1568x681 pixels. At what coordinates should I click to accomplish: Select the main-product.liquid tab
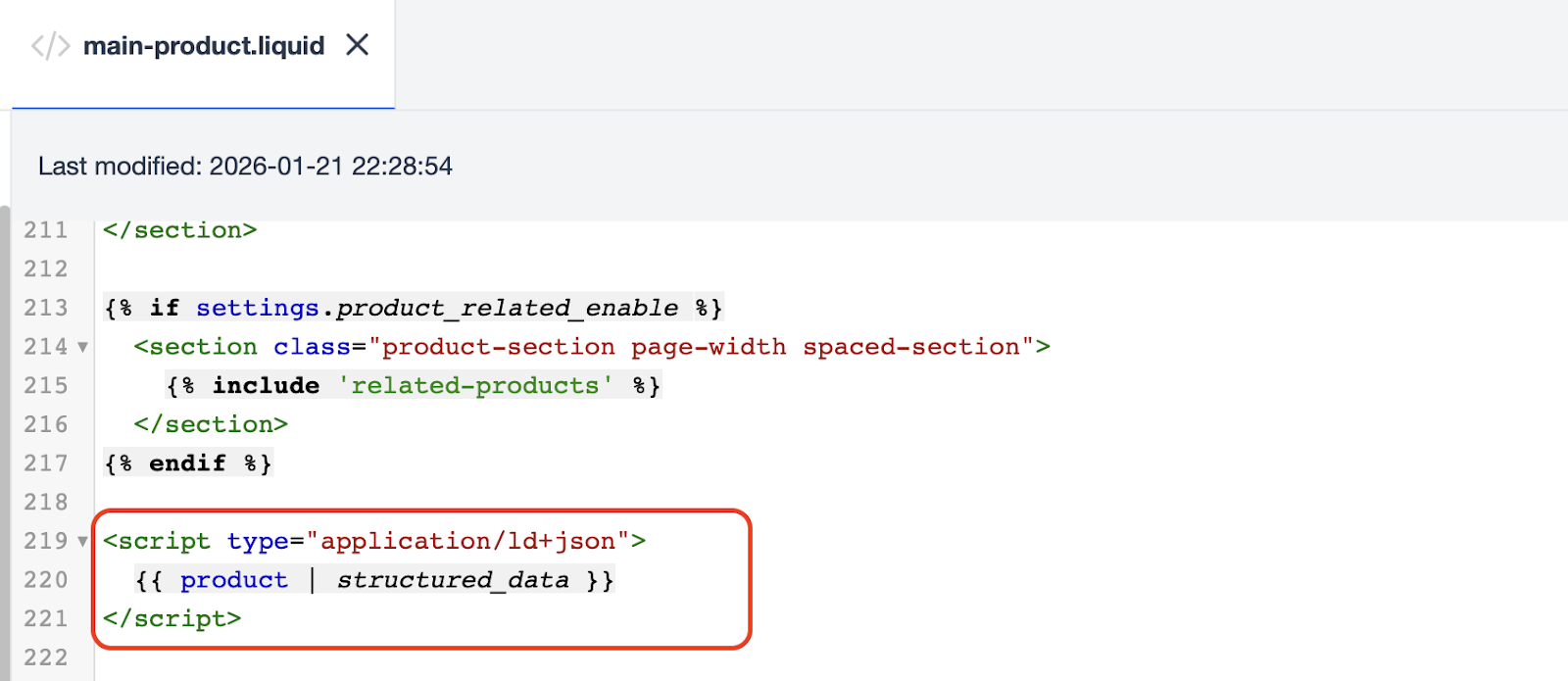click(x=203, y=46)
